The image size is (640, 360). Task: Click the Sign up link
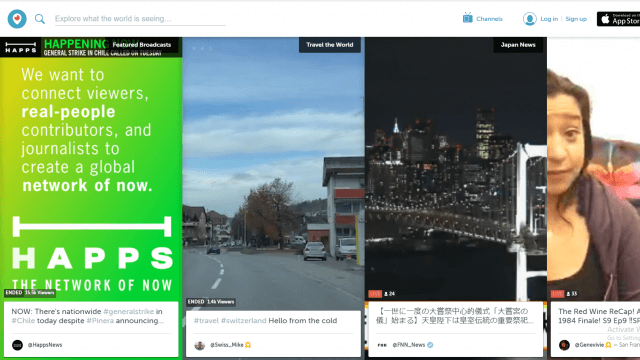coord(576,19)
